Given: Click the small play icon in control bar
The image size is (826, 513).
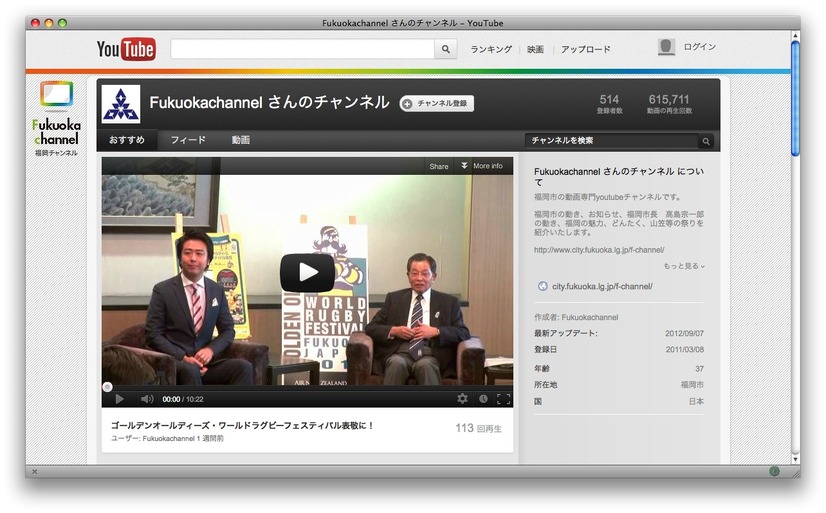Looking at the screenshot, I should [120, 399].
